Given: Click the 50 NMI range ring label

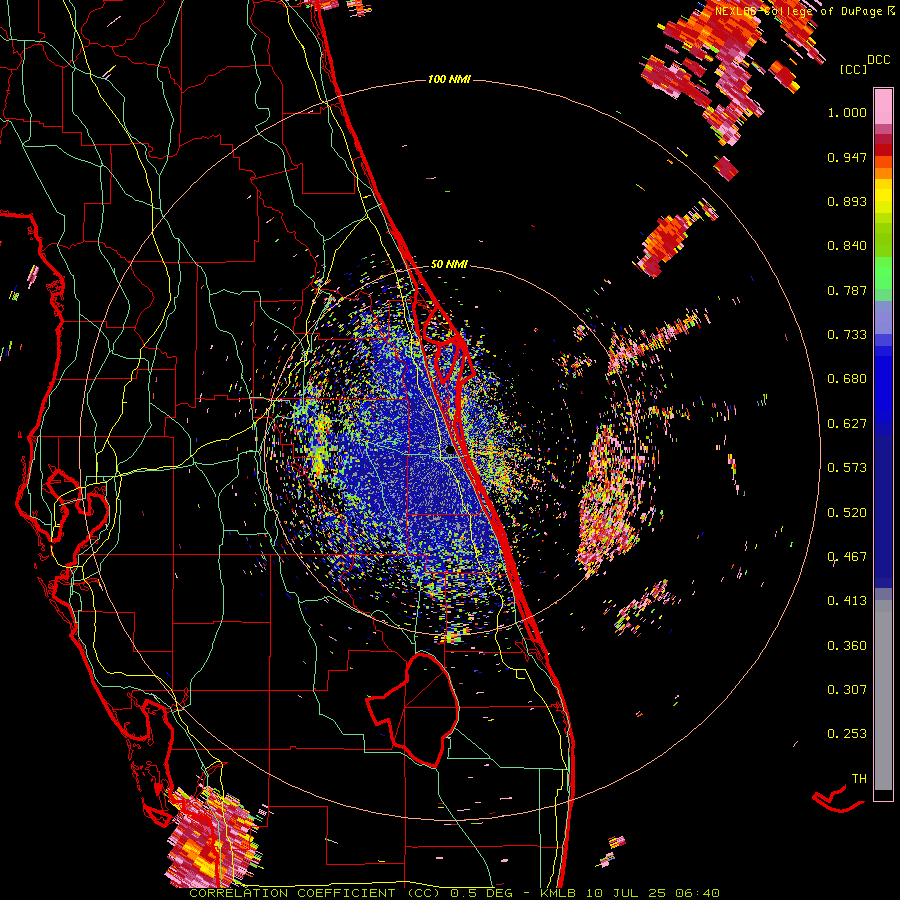Looking at the screenshot, I should (449, 264).
